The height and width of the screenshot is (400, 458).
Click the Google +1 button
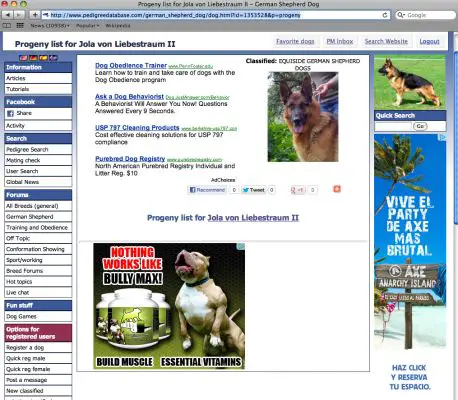298,190
